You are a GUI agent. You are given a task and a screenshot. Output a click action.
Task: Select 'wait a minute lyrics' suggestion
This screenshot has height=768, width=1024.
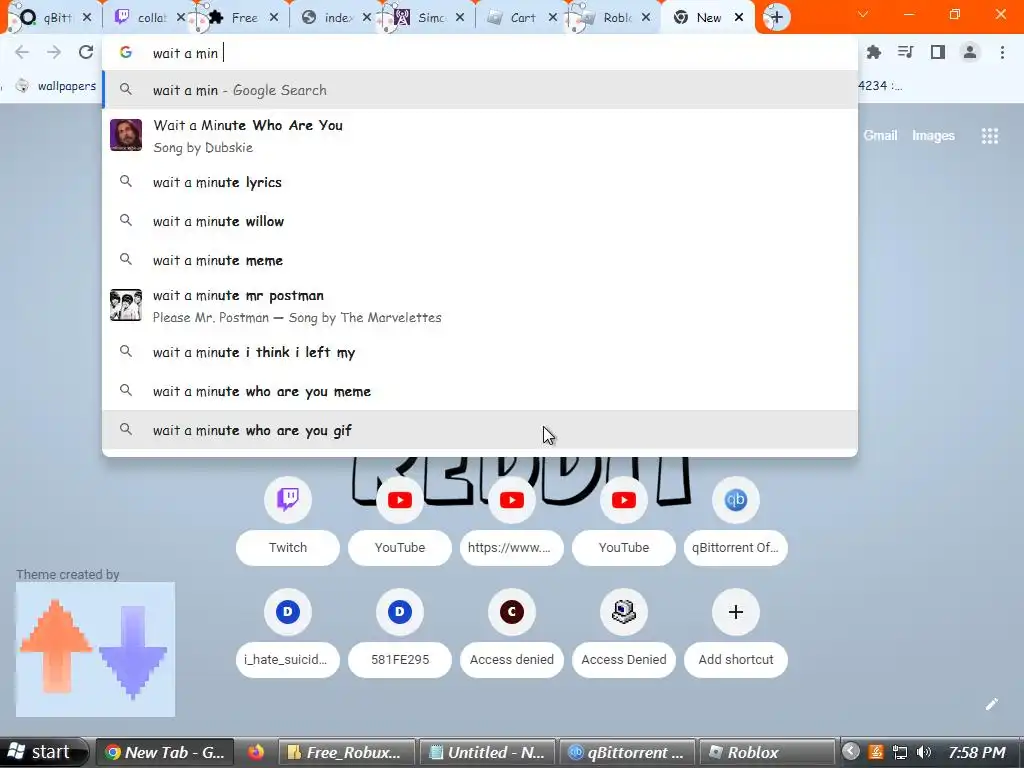pyautogui.click(x=480, y=182)
